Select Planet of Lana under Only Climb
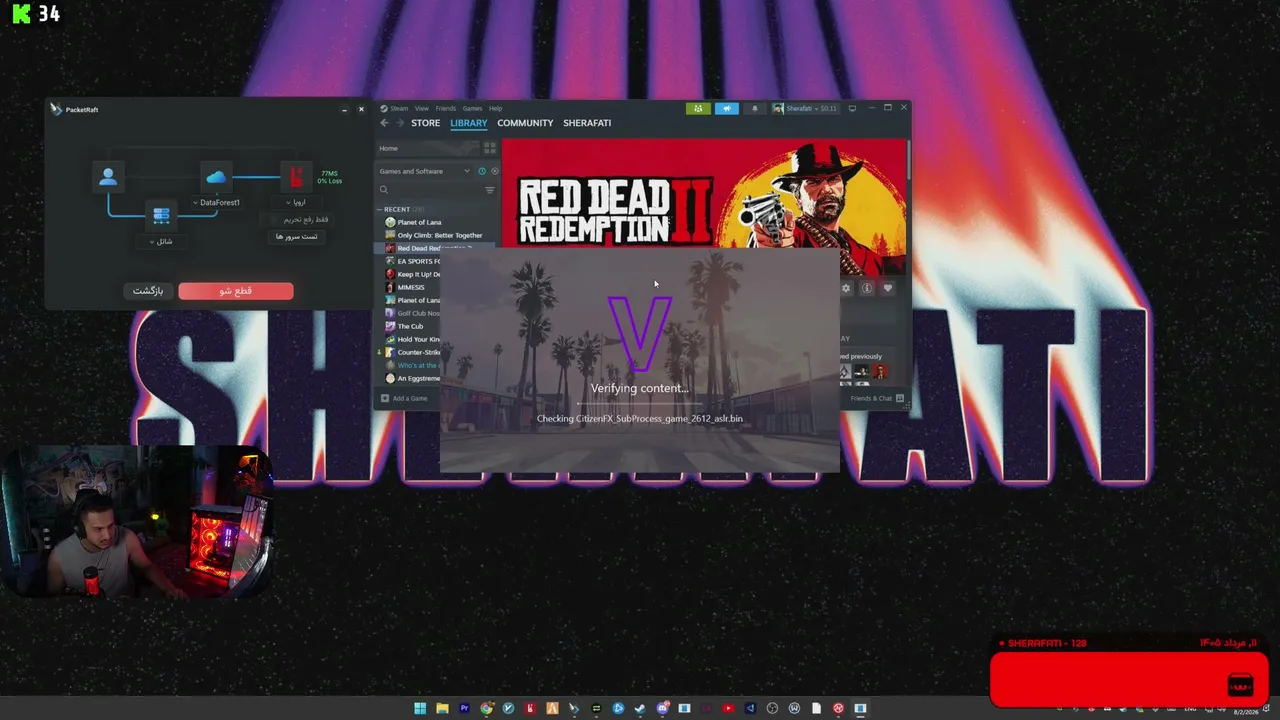Screen dimensions: 1280x720 tap(412, 300)
